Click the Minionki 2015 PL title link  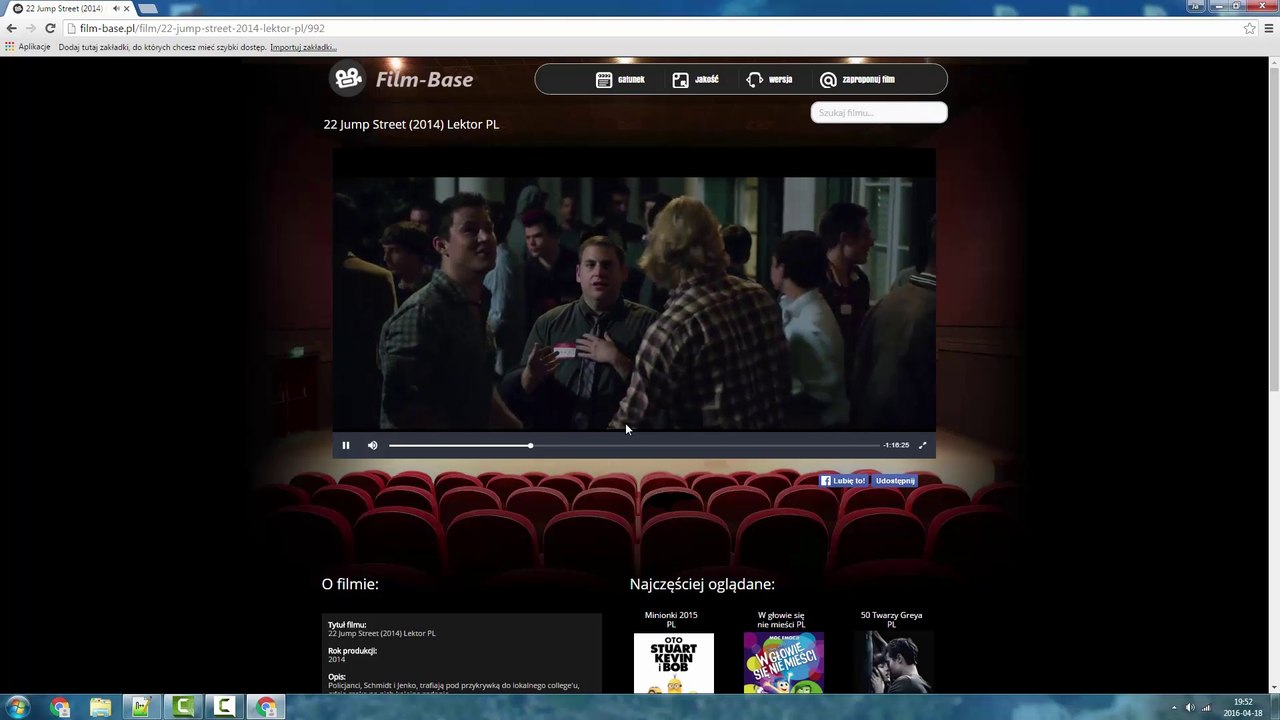point(671,620)
